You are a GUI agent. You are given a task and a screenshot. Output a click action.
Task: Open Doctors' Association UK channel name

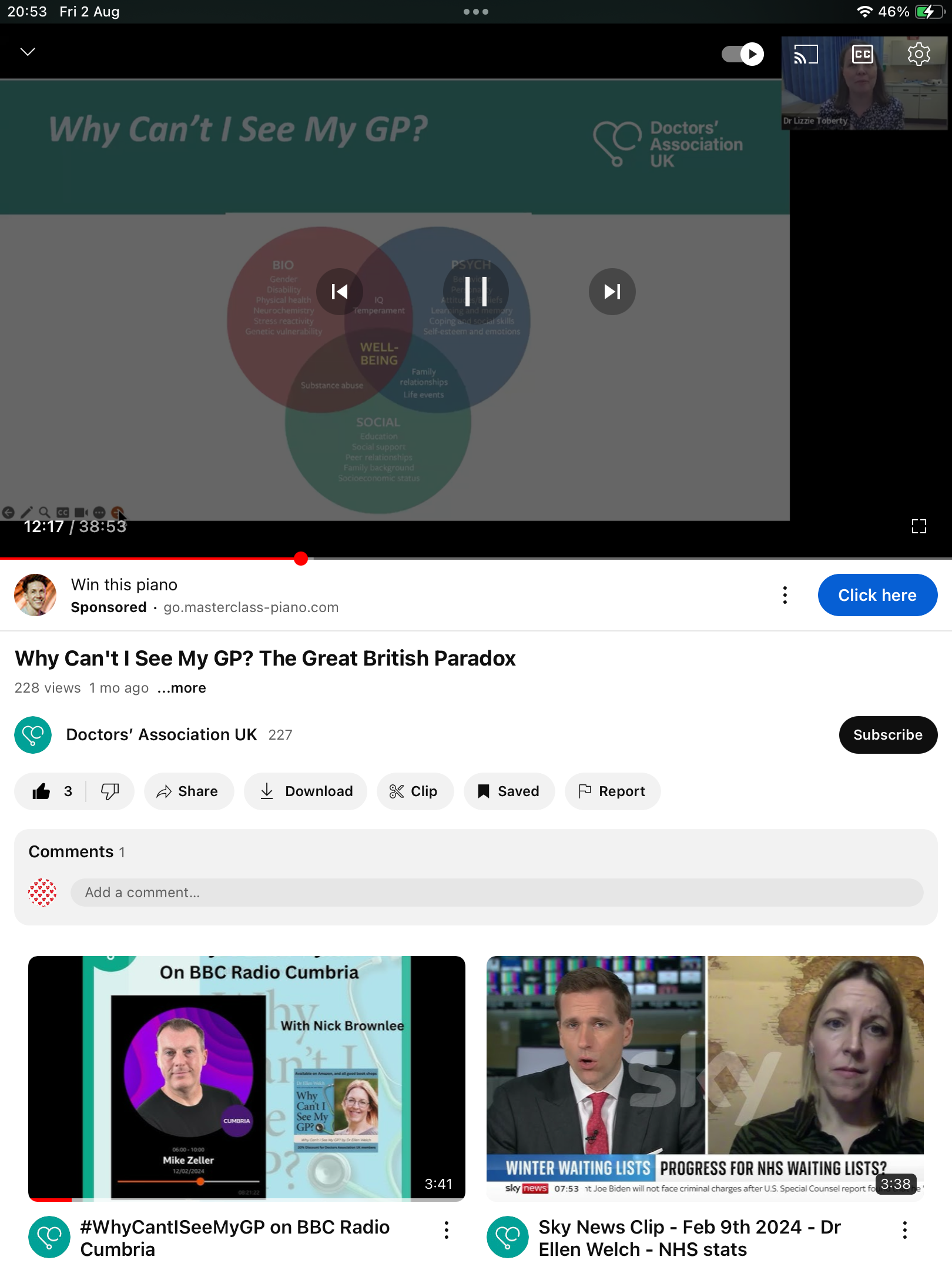click(162, 735)
